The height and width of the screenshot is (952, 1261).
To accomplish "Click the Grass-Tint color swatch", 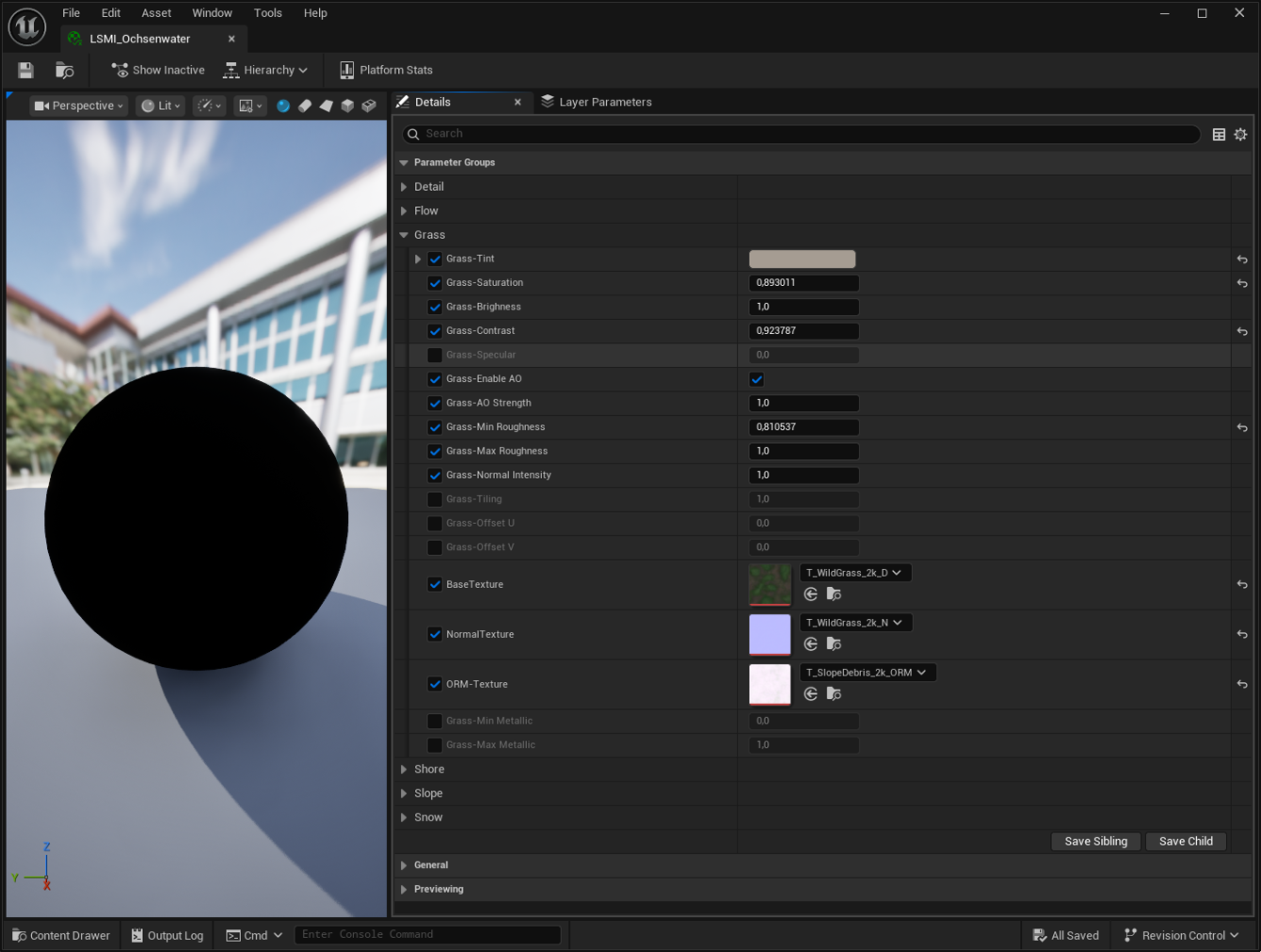I will coord(802,260).
